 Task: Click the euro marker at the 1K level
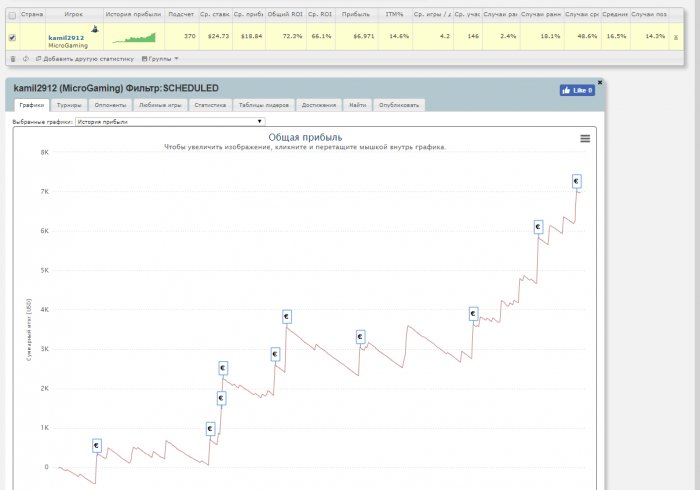(x=210, y=429)
